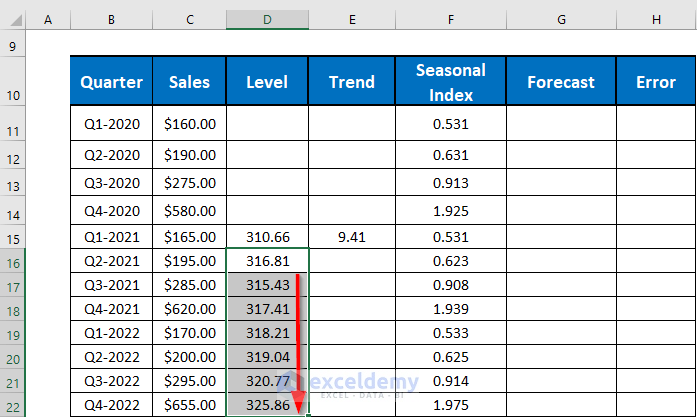This screenshot has width=697, height=417.
Task: Select Level cell containing 310.66
Action: (267, 238)
